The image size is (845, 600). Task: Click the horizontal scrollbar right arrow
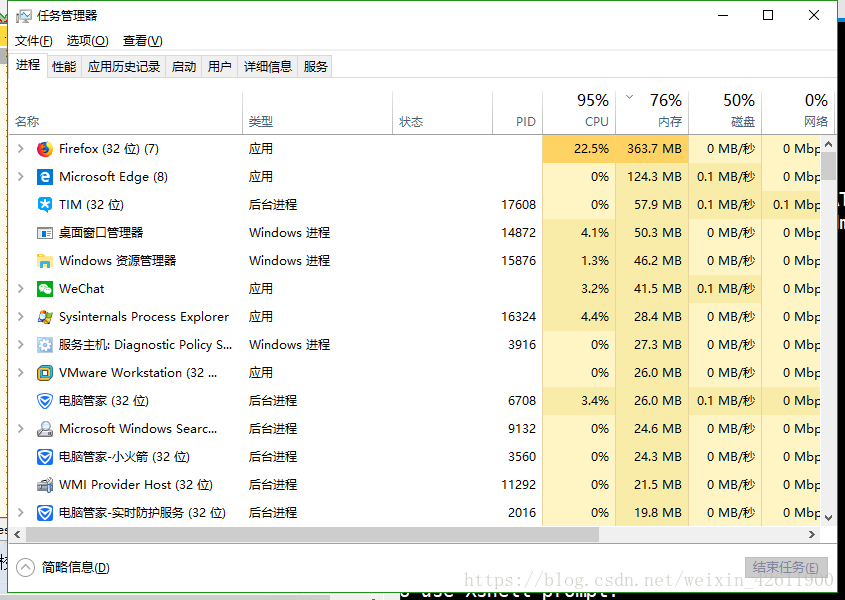pyautogui.click(x=812, y=535)
